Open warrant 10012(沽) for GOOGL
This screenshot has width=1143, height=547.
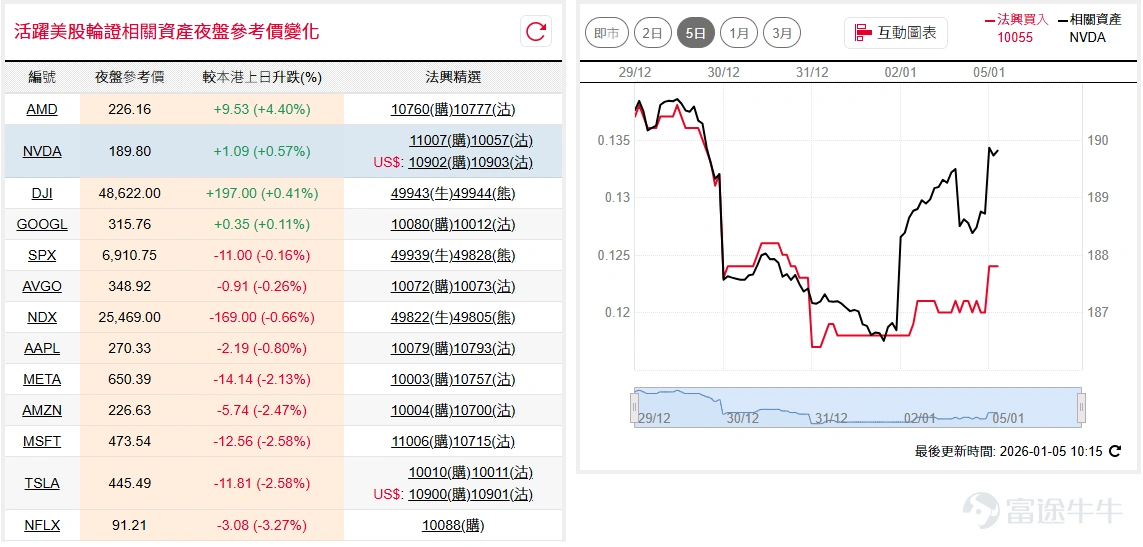[x=483, y=225]
